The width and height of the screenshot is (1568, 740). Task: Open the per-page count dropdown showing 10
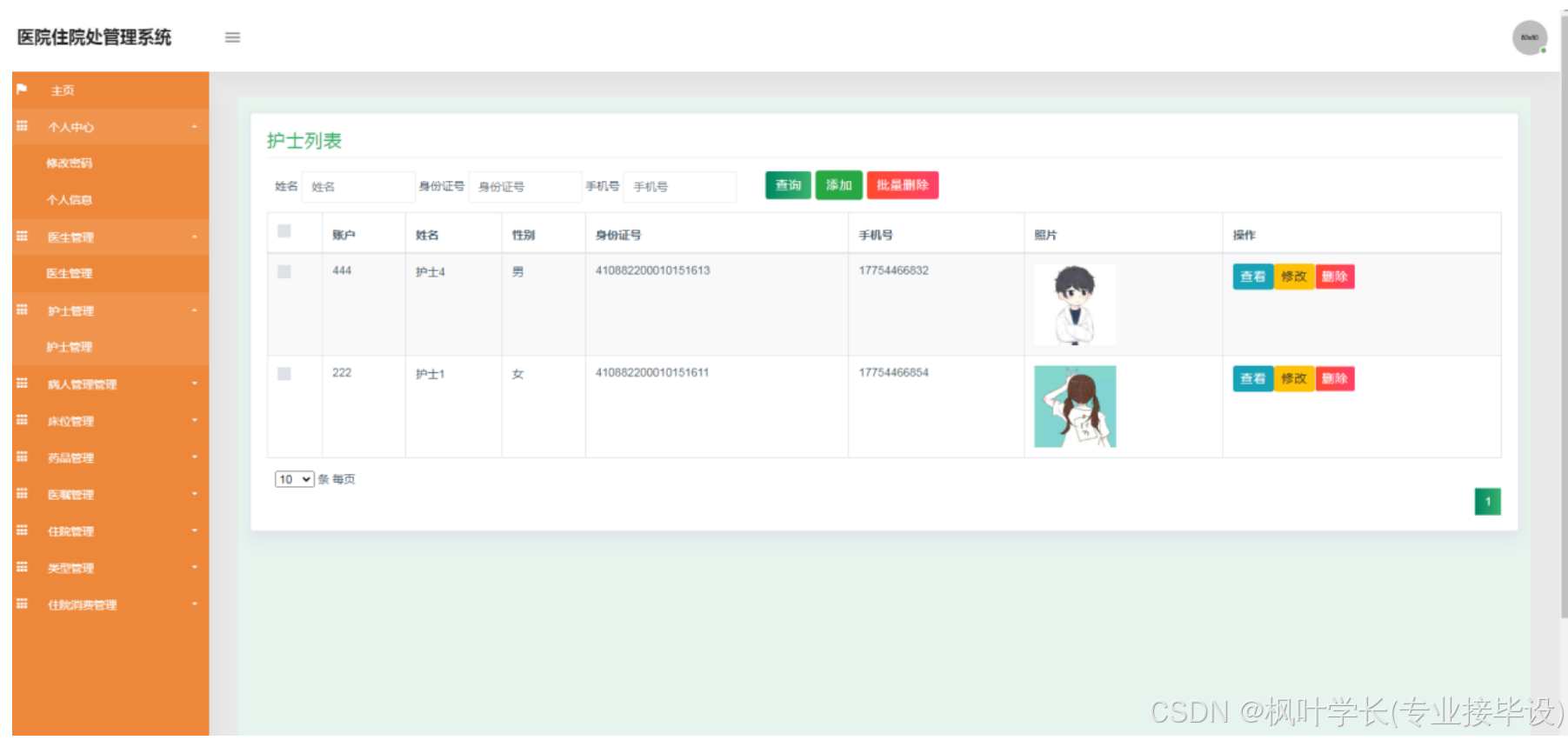coord(294,479)
